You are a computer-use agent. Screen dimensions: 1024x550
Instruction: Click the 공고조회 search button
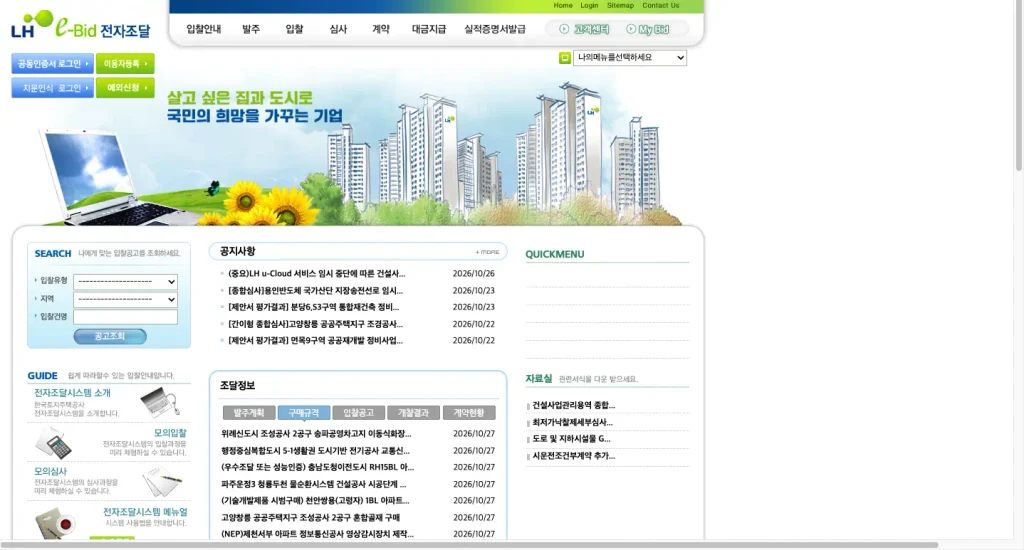pos(110,336)
